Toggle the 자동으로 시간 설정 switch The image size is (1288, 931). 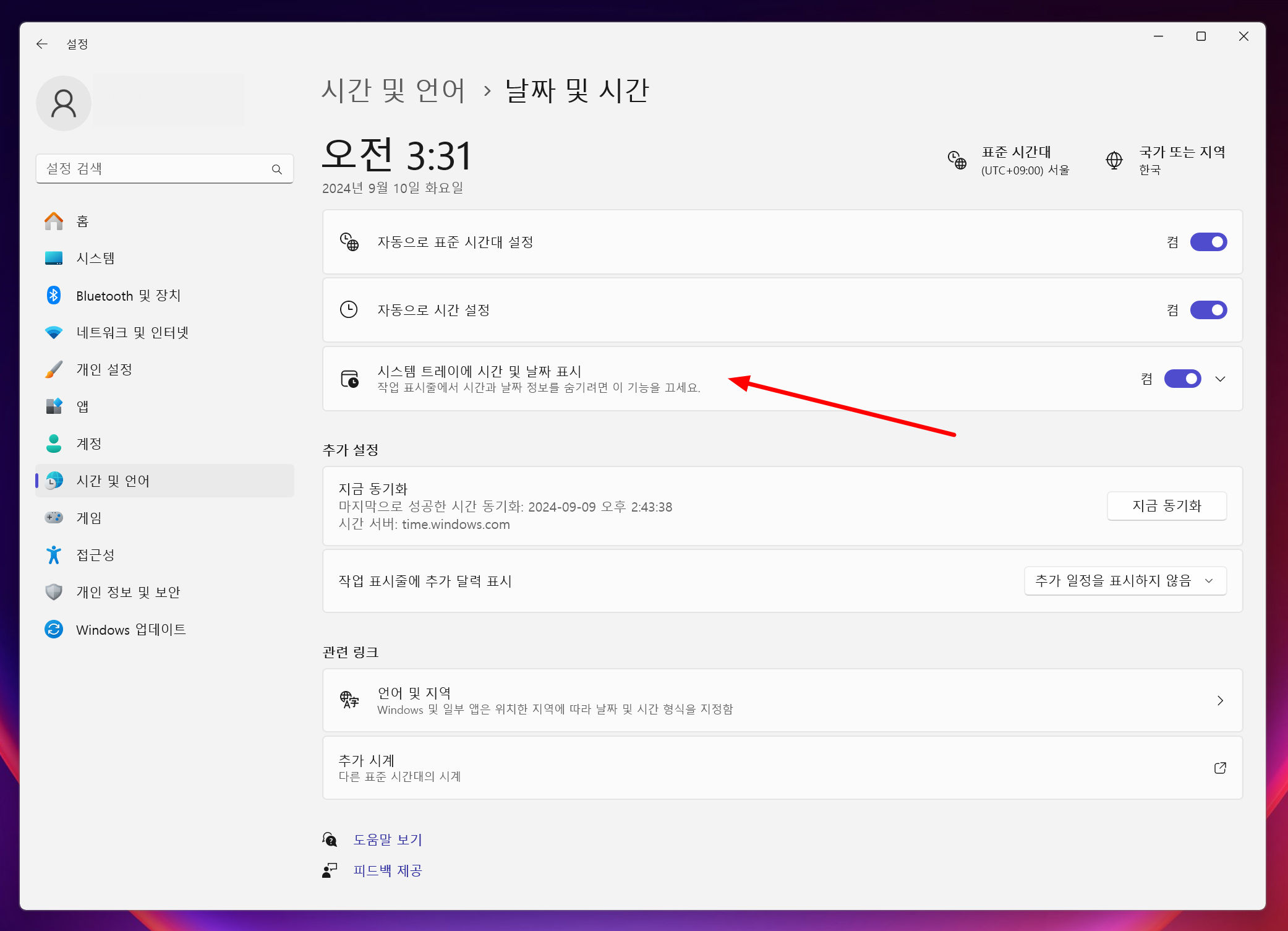click(1208, 310)
